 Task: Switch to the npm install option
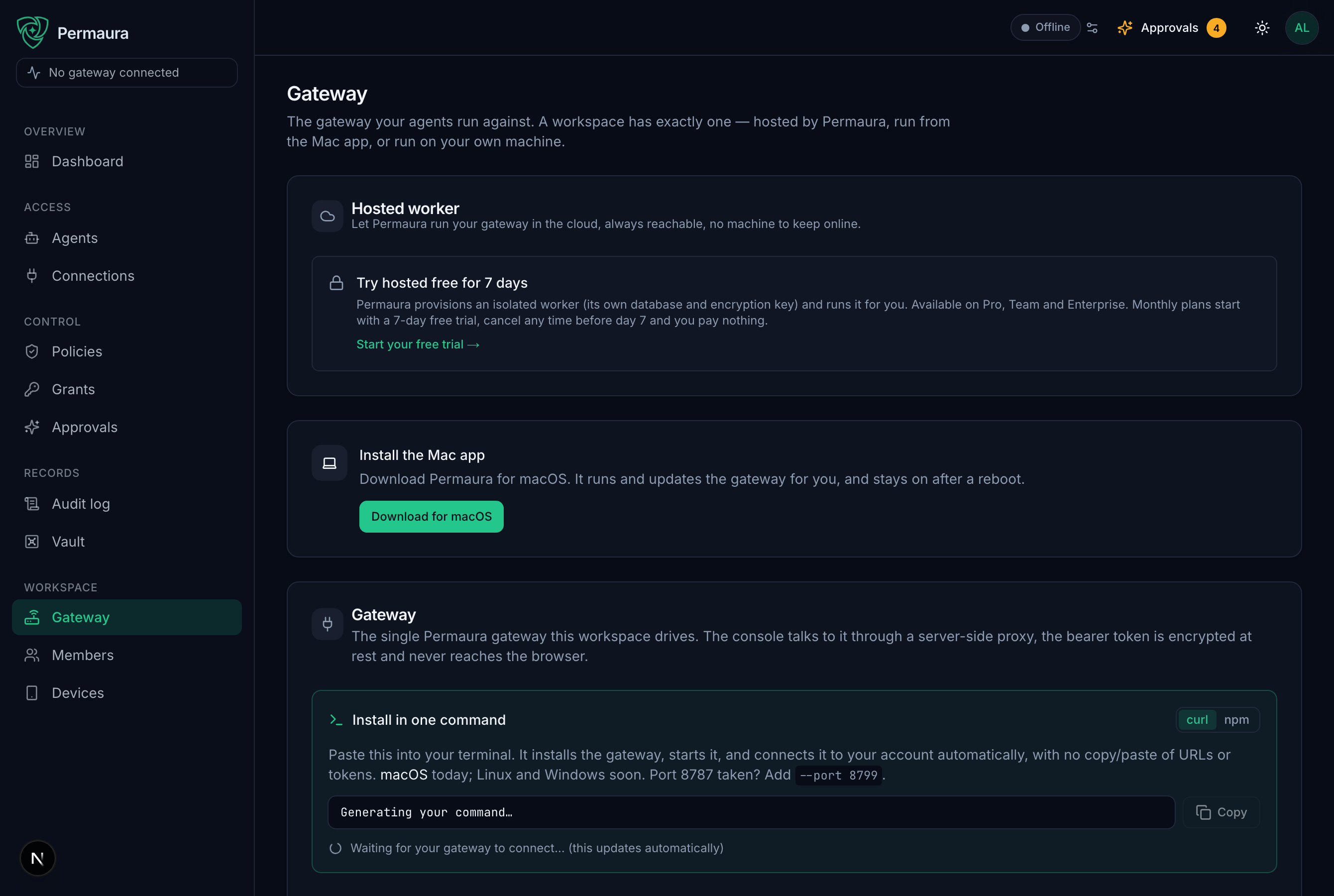pyautogui.click(x=1236, y=719)
